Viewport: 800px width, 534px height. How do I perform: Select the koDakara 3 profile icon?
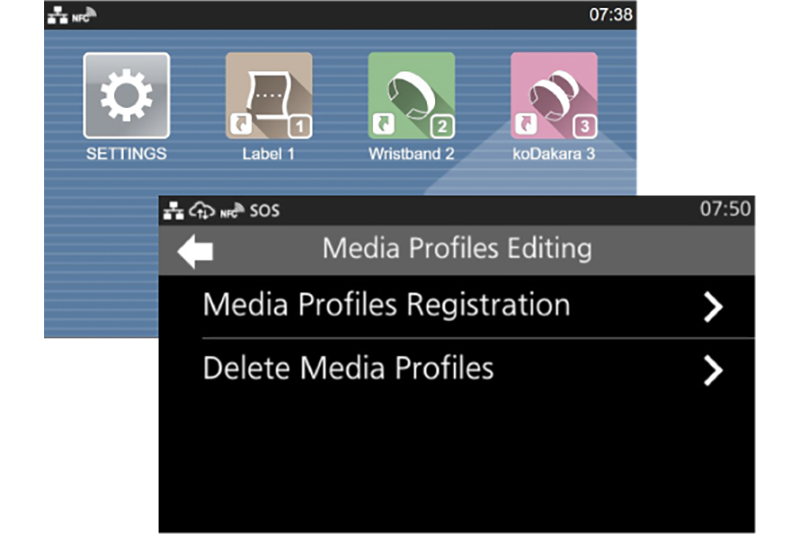click(554, 96)
